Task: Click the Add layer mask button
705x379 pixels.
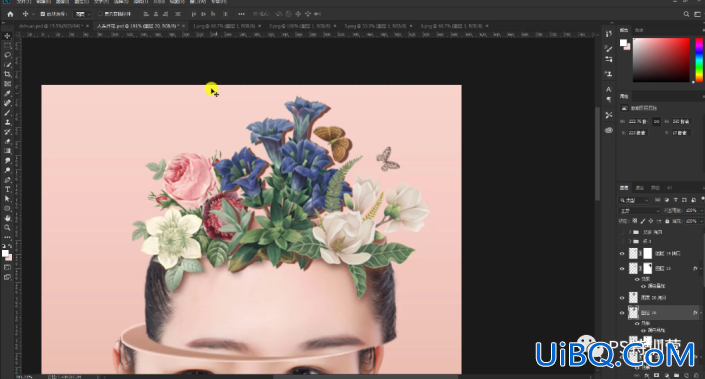Action: click(656, 375)
